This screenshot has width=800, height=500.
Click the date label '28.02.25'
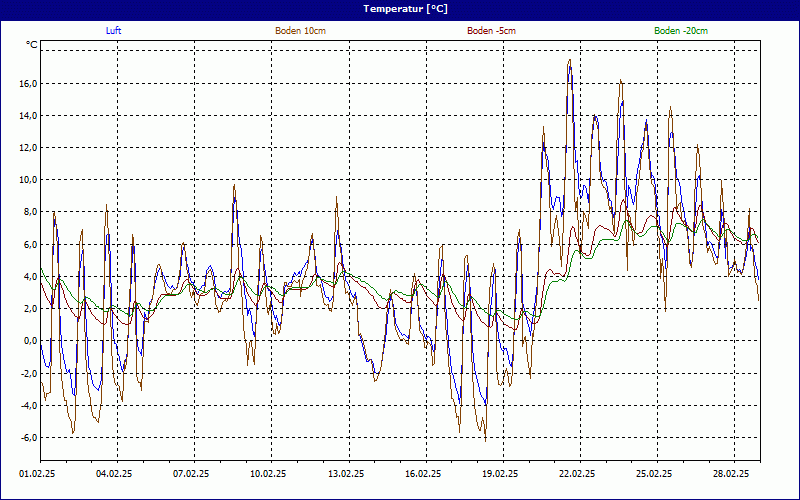coord(732,474)
